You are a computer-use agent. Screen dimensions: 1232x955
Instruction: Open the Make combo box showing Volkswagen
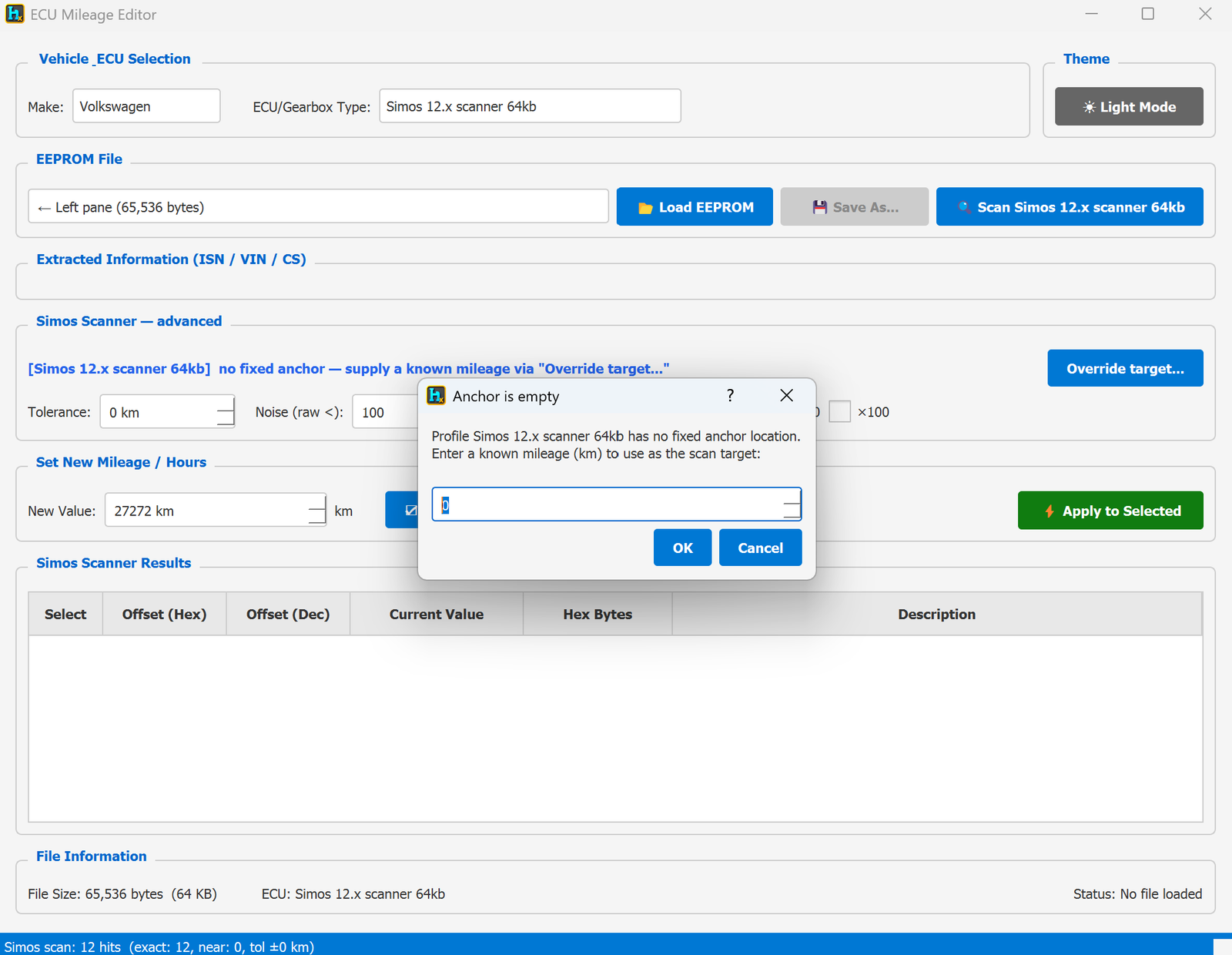146,106
